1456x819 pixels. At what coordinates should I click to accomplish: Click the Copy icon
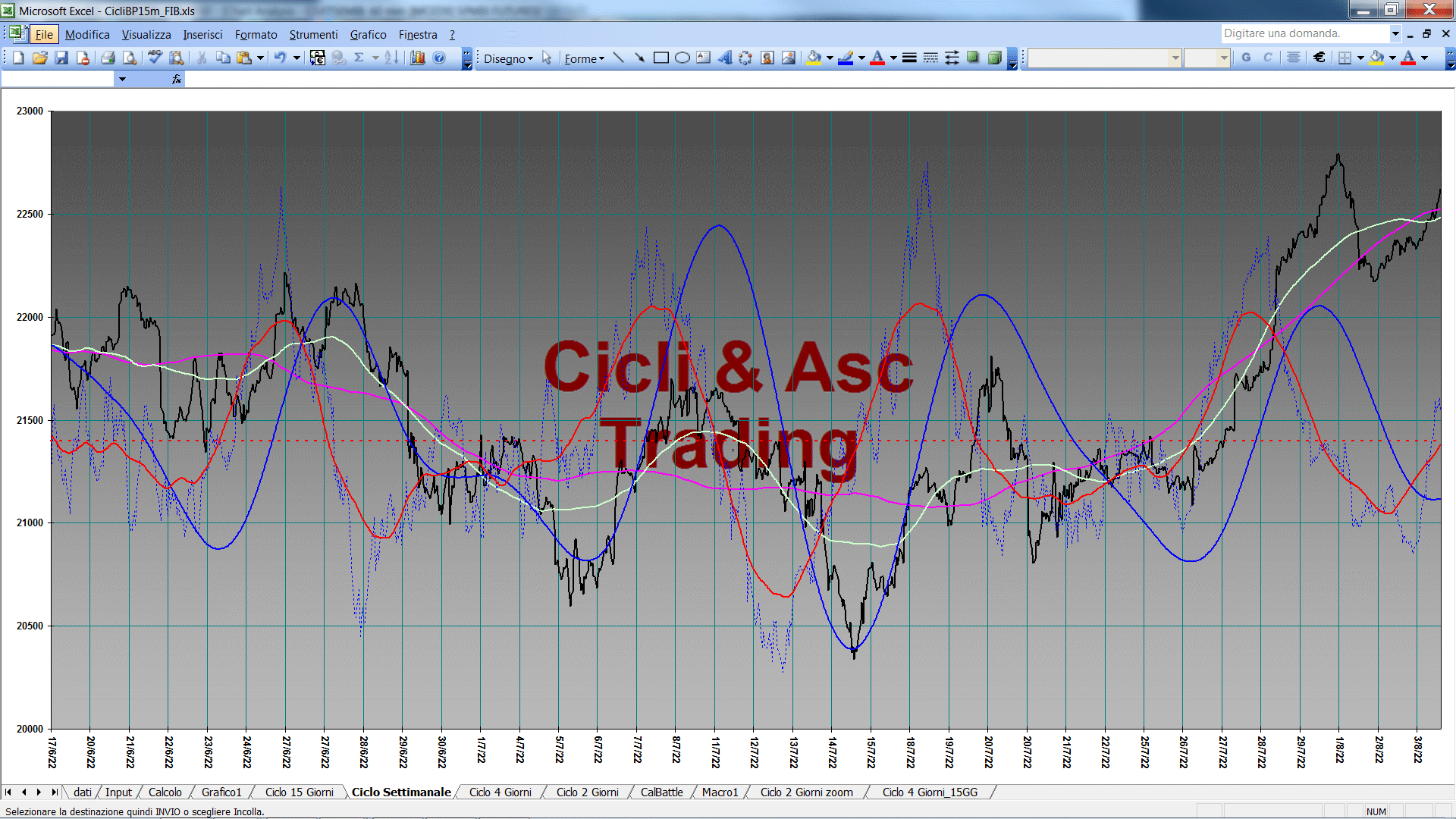pos(223,58)
